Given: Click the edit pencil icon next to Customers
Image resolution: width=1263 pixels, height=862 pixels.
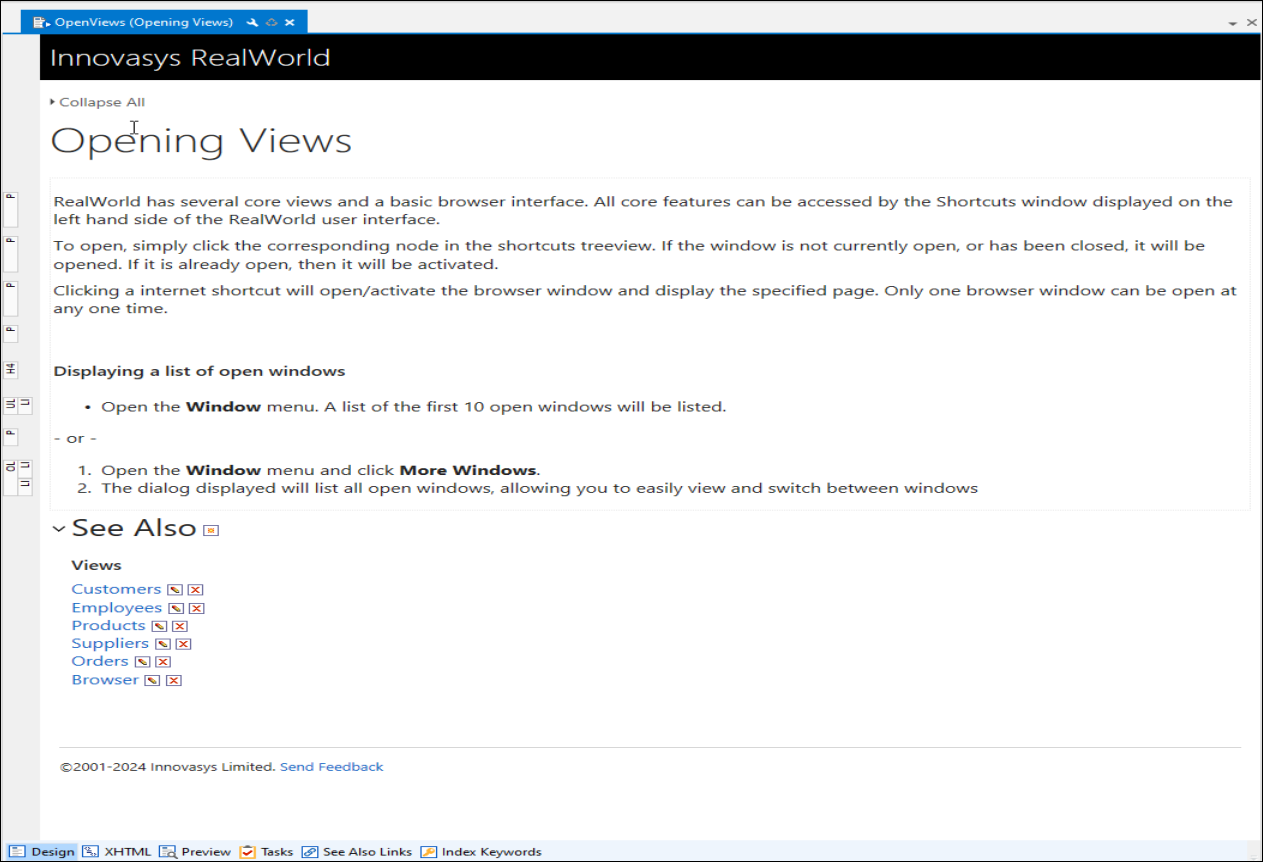Looking at the screenshot, I should tap(175, 590).
